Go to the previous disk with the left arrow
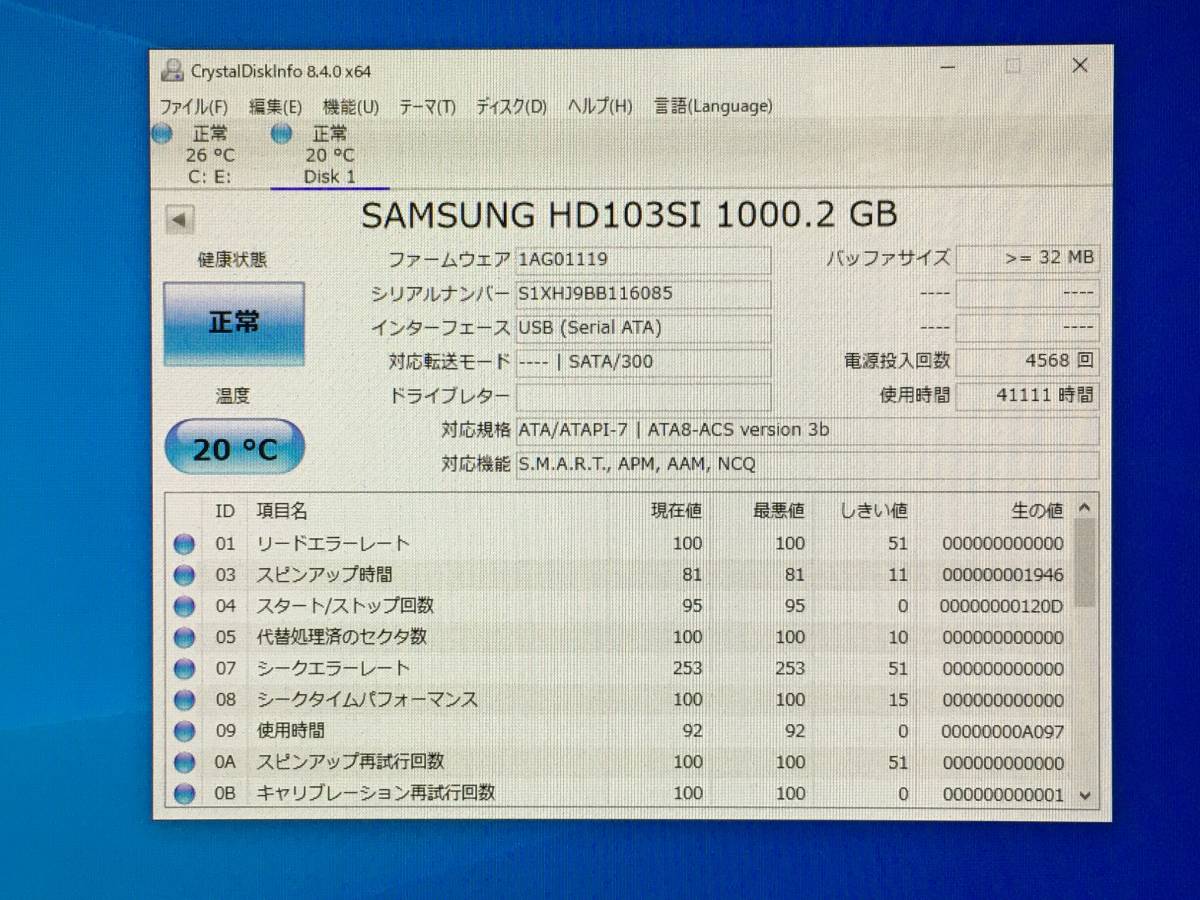Viewport: 1200px width, 900px height. pyautogui.click(x=180, y=220)
